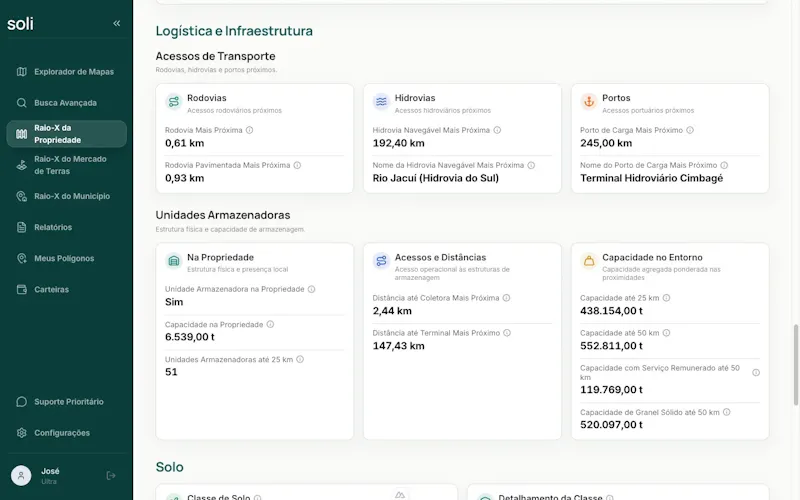
Task: Click the Hidrovias waves icon
Action: pyautogui.click(x=381, y=102)
